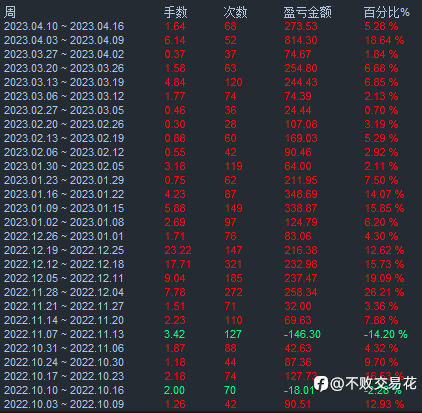This screenshot has height=413, width=422.
Task: Click trade count 149
Action: (233, 208)
